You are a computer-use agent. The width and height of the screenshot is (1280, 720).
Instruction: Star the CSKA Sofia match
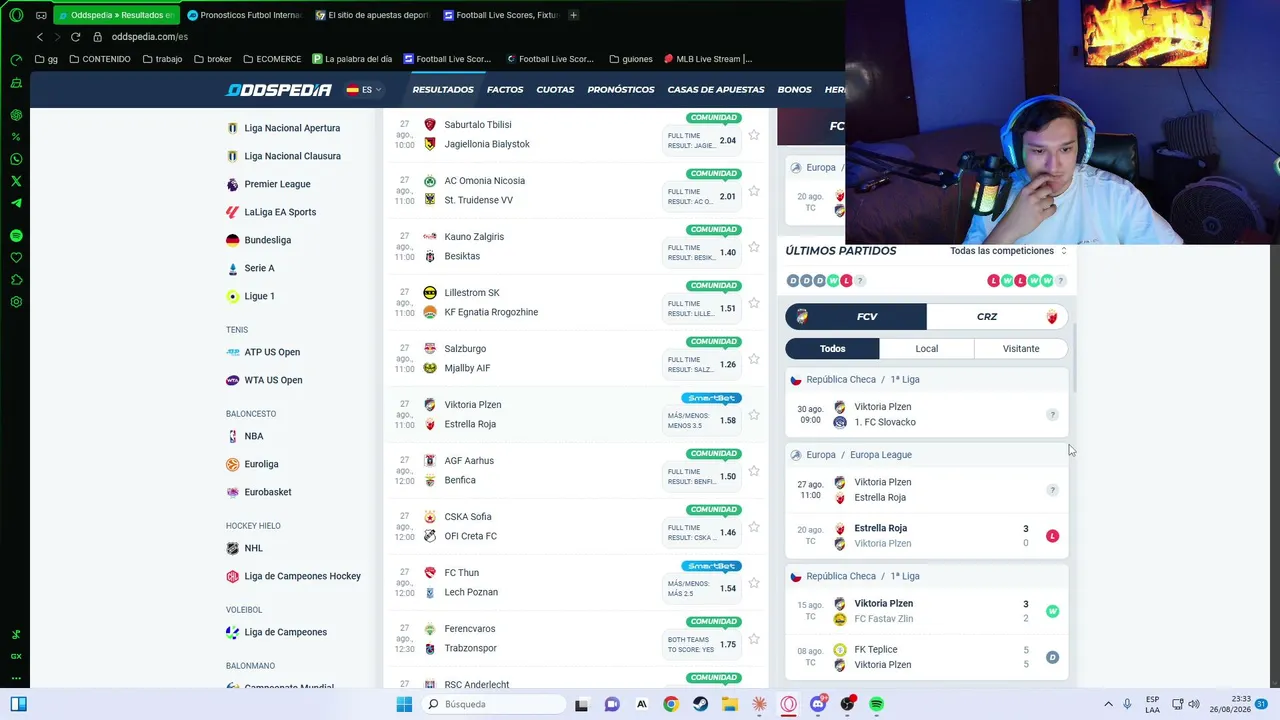[754, 527]
